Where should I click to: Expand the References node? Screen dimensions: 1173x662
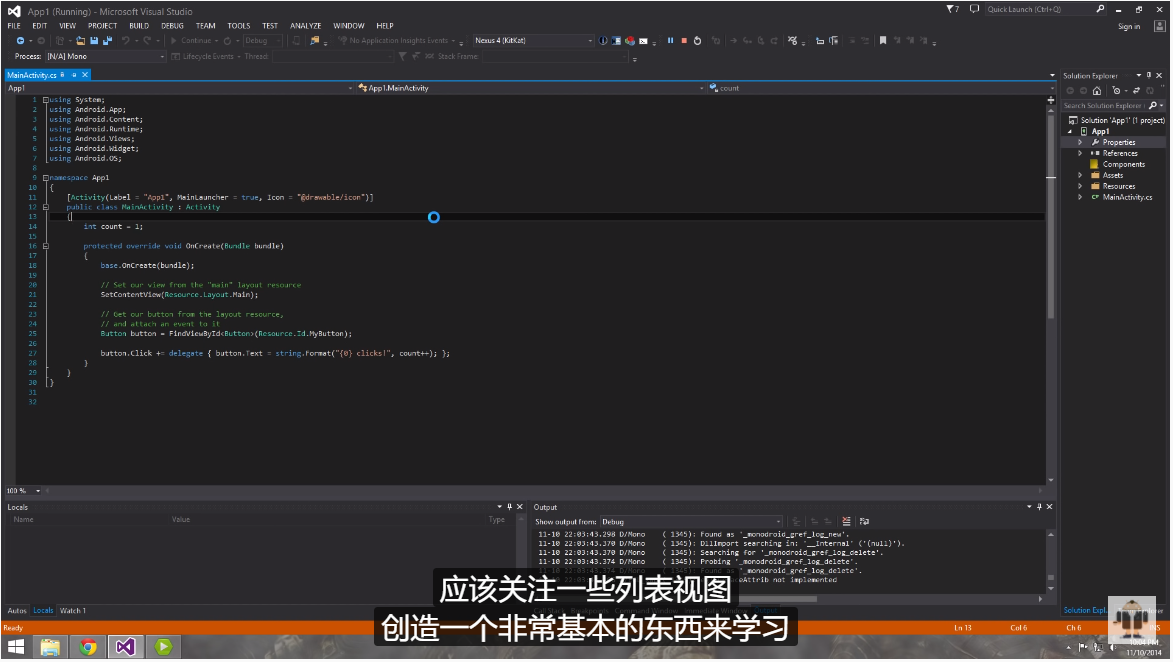point(1079,153)
